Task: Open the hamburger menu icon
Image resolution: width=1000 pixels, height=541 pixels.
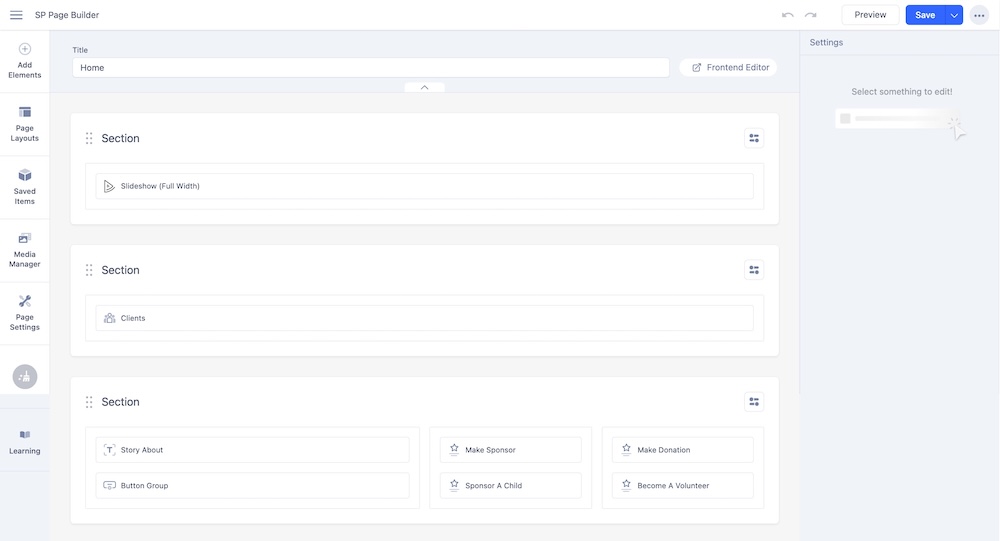Action: (16, 15)
